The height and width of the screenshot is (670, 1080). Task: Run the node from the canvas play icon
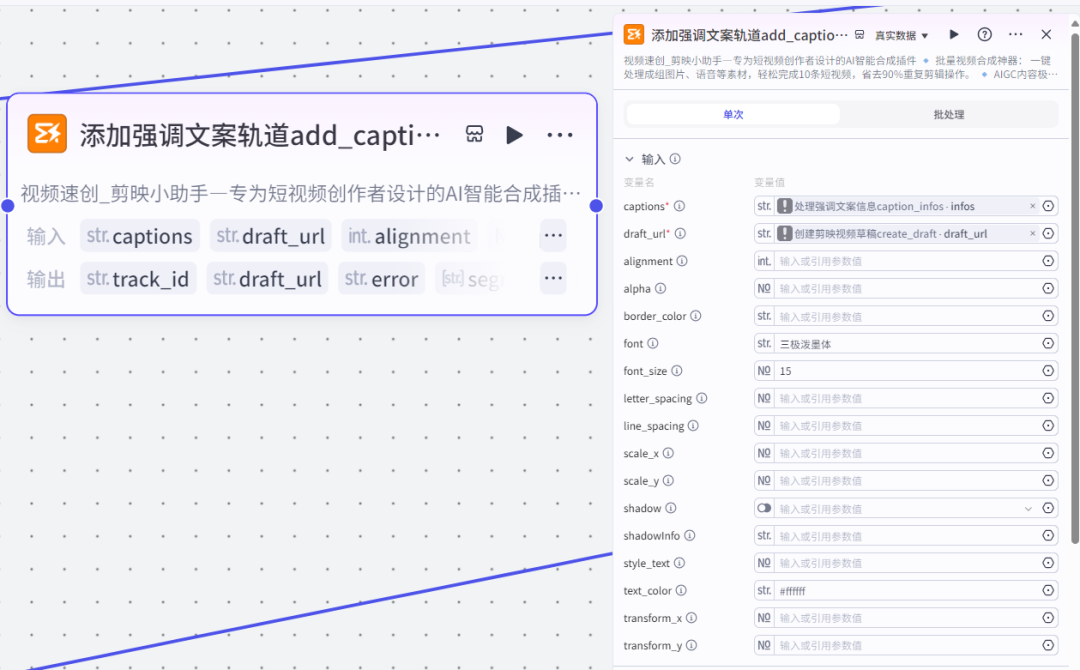[514, 135]
